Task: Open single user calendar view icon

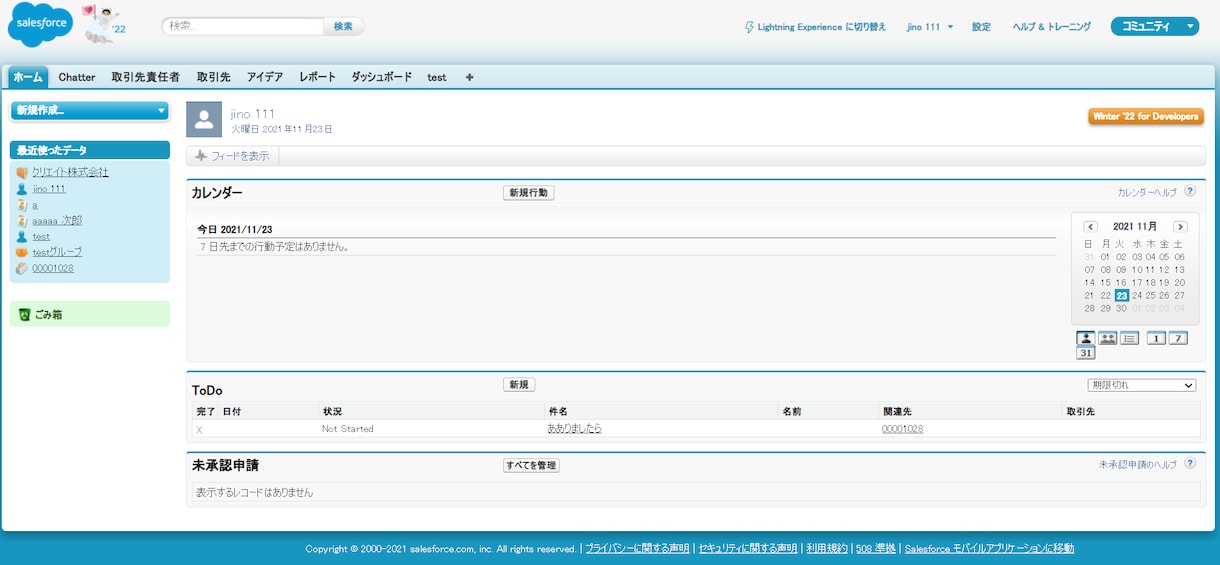Action: [x=1085, y=338]
